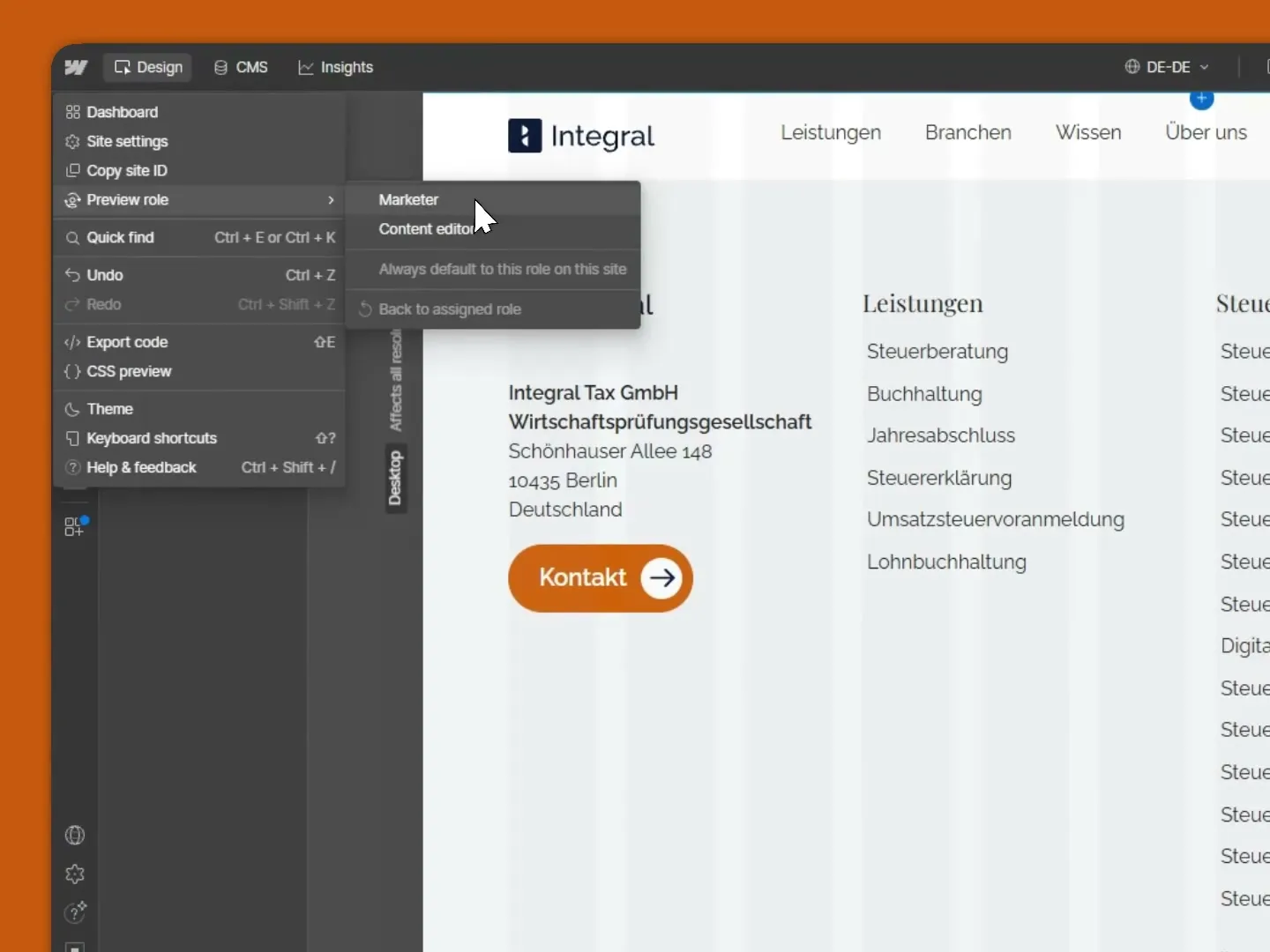The width and height of the screenshot is (1270, 952).
Task: Click the Integral logo on the page
Action: coord(581,136)
